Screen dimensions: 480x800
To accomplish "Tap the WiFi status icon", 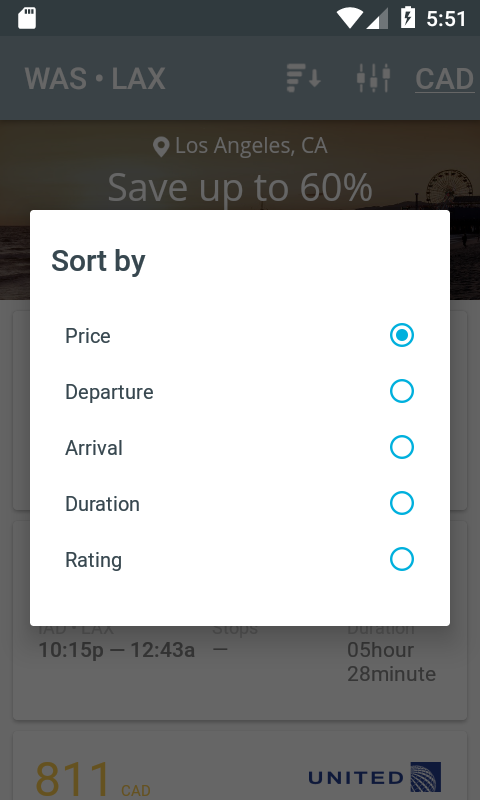I will click(x=349, y=18).
